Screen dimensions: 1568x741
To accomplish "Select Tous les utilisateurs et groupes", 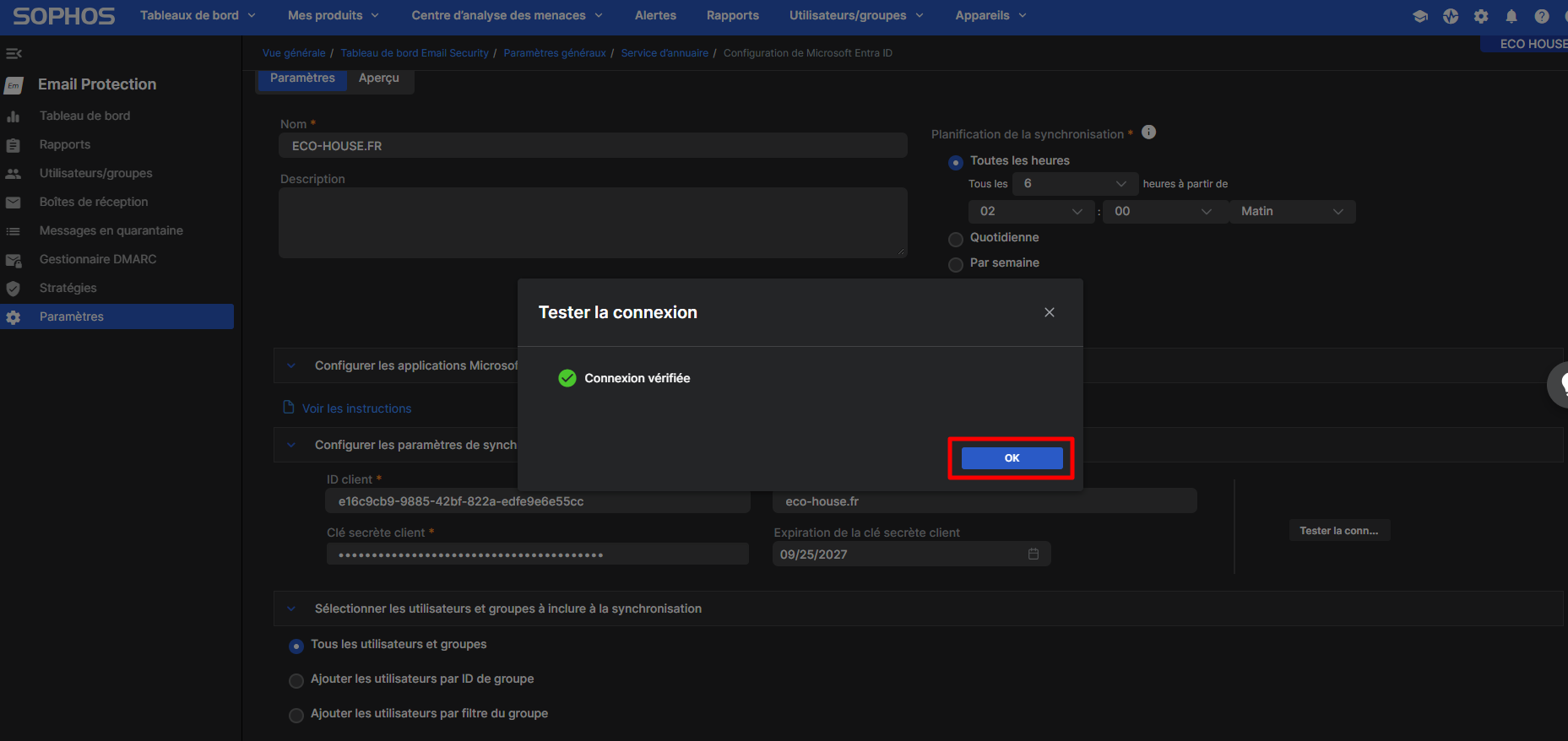I will tap(296, 646).
